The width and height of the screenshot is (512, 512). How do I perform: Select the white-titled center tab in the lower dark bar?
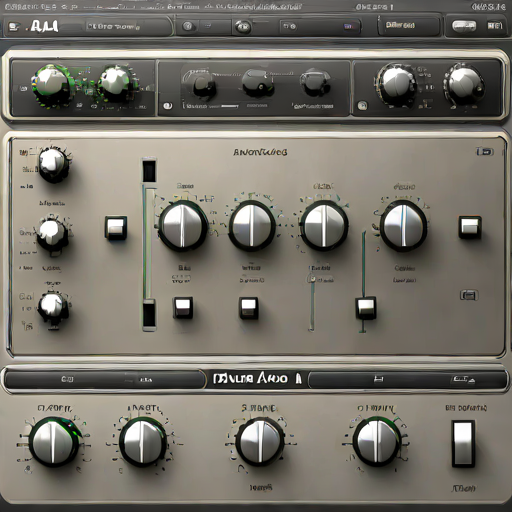tap(257, 379)
